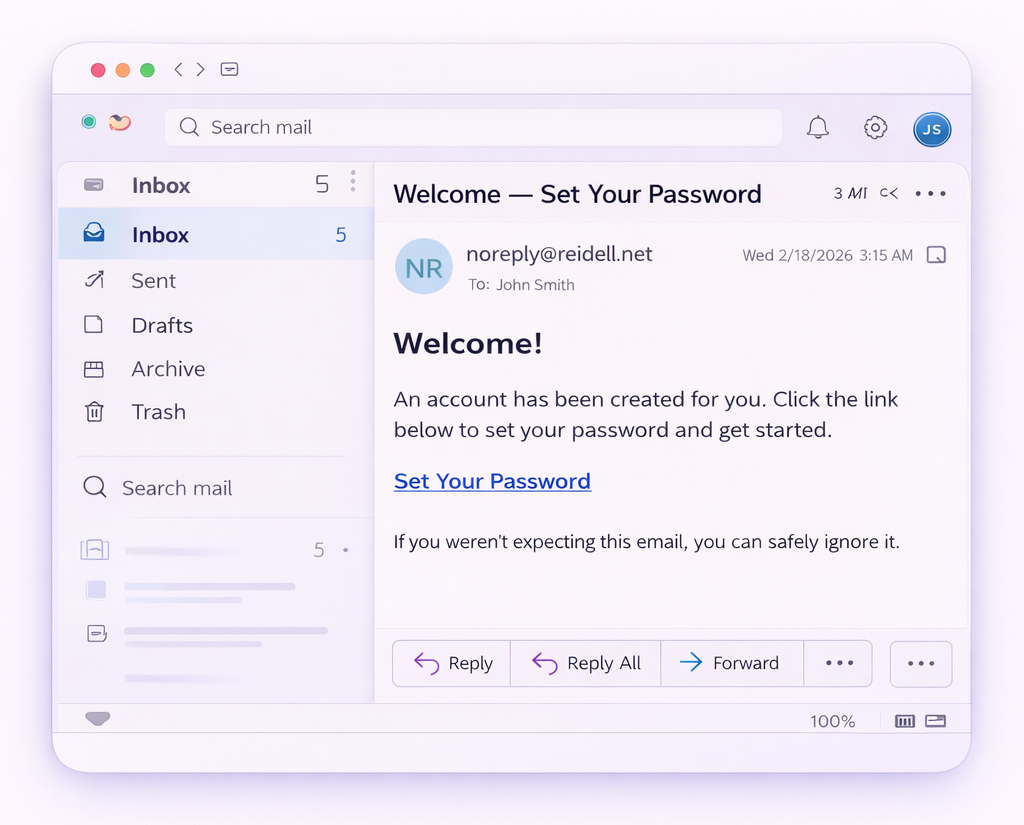The width and height of the screenshot is (1024, 825).
Task: Click the snooze/flag icon beside the timestamp
Action: pyautogui.click(x=936, y=255)
